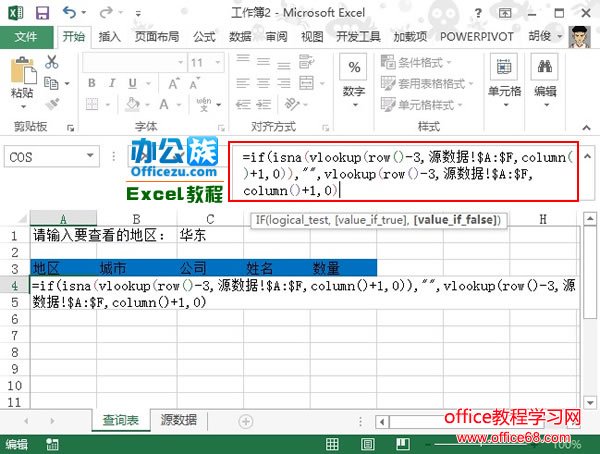The height and width of the screenshot is (454, 600).
Task: Toggle middle align icon
Action: tap(263, 62)
